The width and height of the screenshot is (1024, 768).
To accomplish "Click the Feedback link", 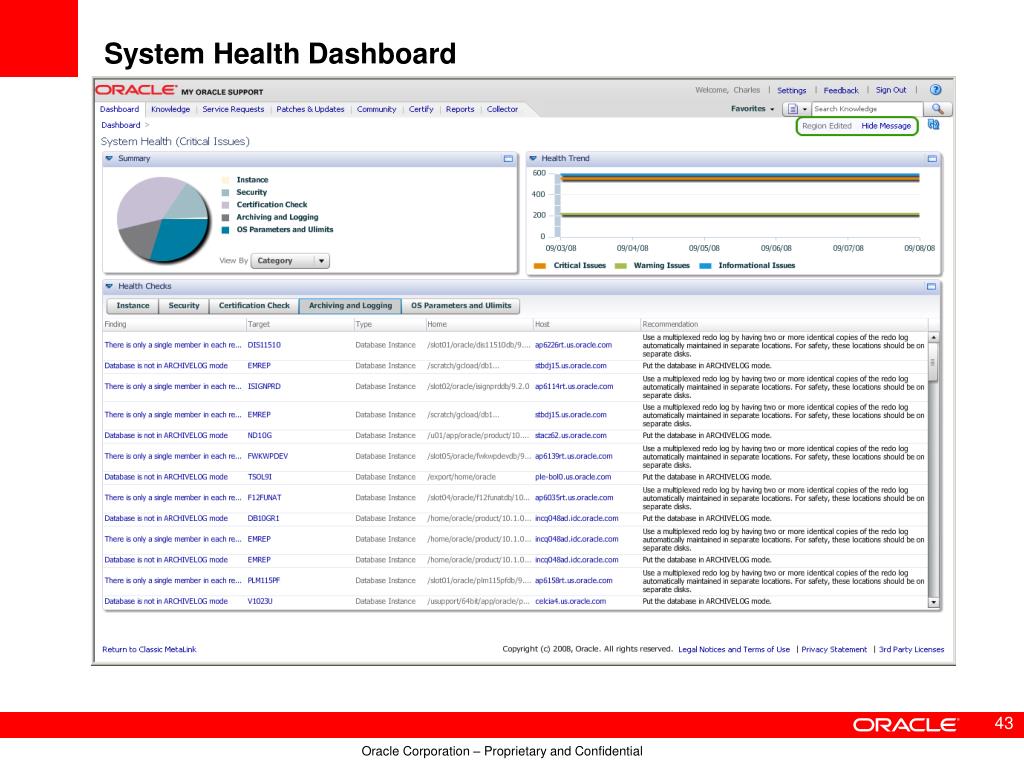I will click(x=841, y=90).
